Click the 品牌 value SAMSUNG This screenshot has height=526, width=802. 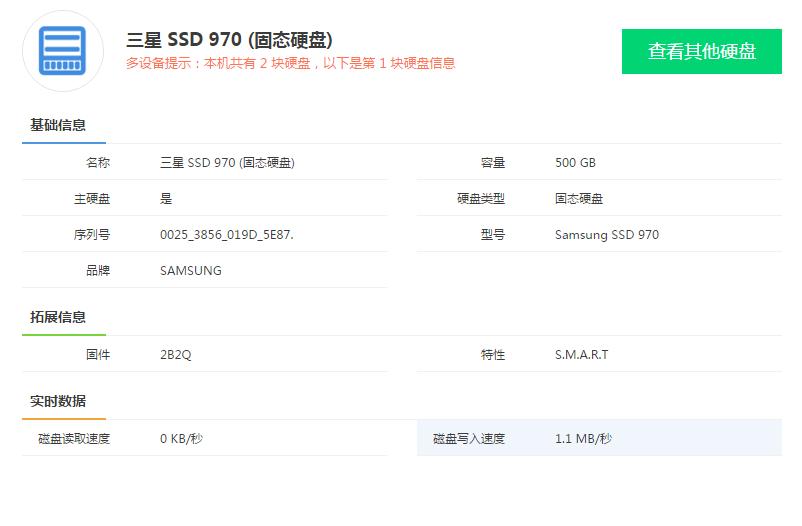(190, 271)
